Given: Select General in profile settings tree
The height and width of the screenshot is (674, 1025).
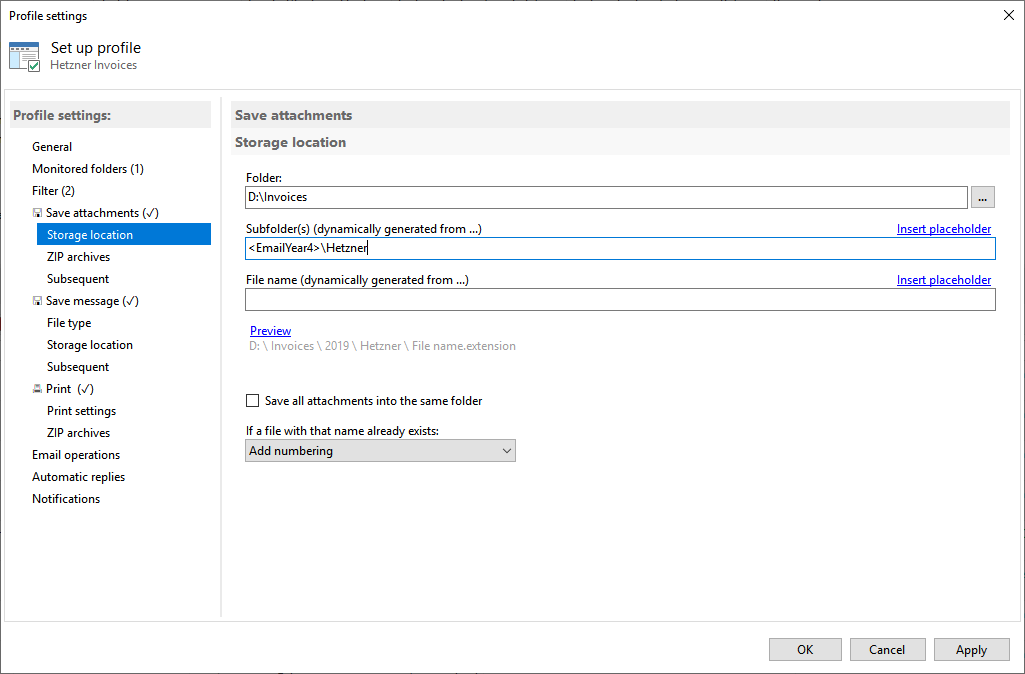Looking at the screenshot, I should (52, 147).
